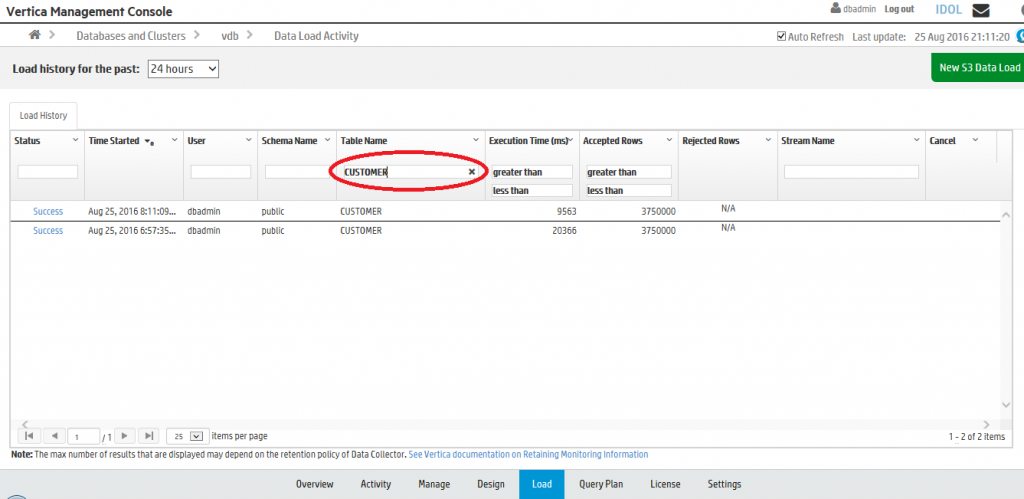Focus the Stream Name filter field
This screenshot has height=499, width=1024.
click(x=852, y=172)
